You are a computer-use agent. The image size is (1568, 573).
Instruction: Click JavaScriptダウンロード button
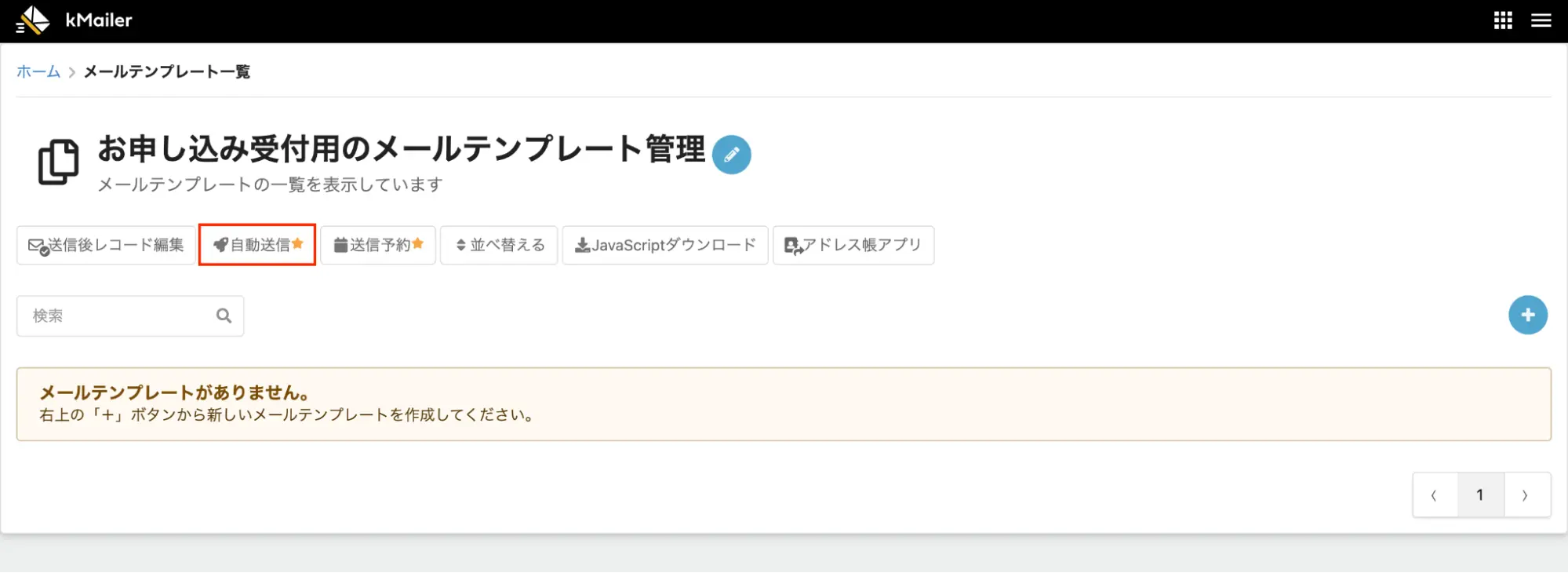(x=665, y=245)
